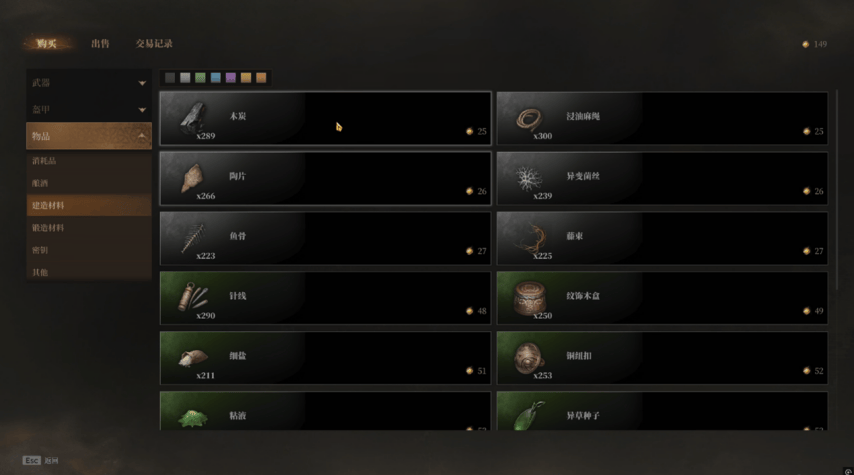The width and height of the screenshot is (854, 475).
Task: Click the copper button (铜纽扣) icon
Action: pos(528,357)
